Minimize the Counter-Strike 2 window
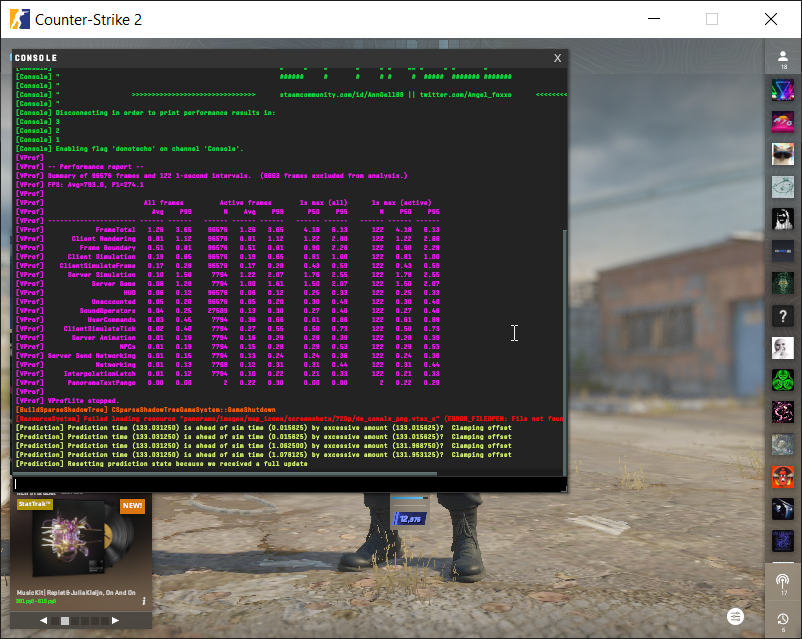Viewport: 802px width, 639px height. pos(654,19)
